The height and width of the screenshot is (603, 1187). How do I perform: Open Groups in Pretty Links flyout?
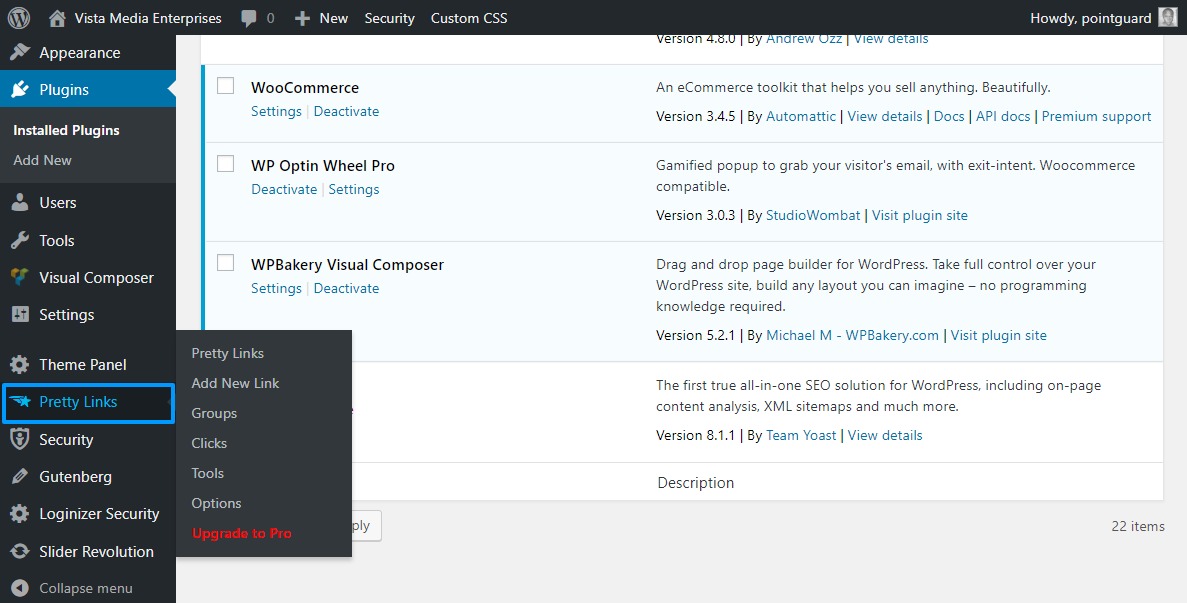(x=214, y=413)
